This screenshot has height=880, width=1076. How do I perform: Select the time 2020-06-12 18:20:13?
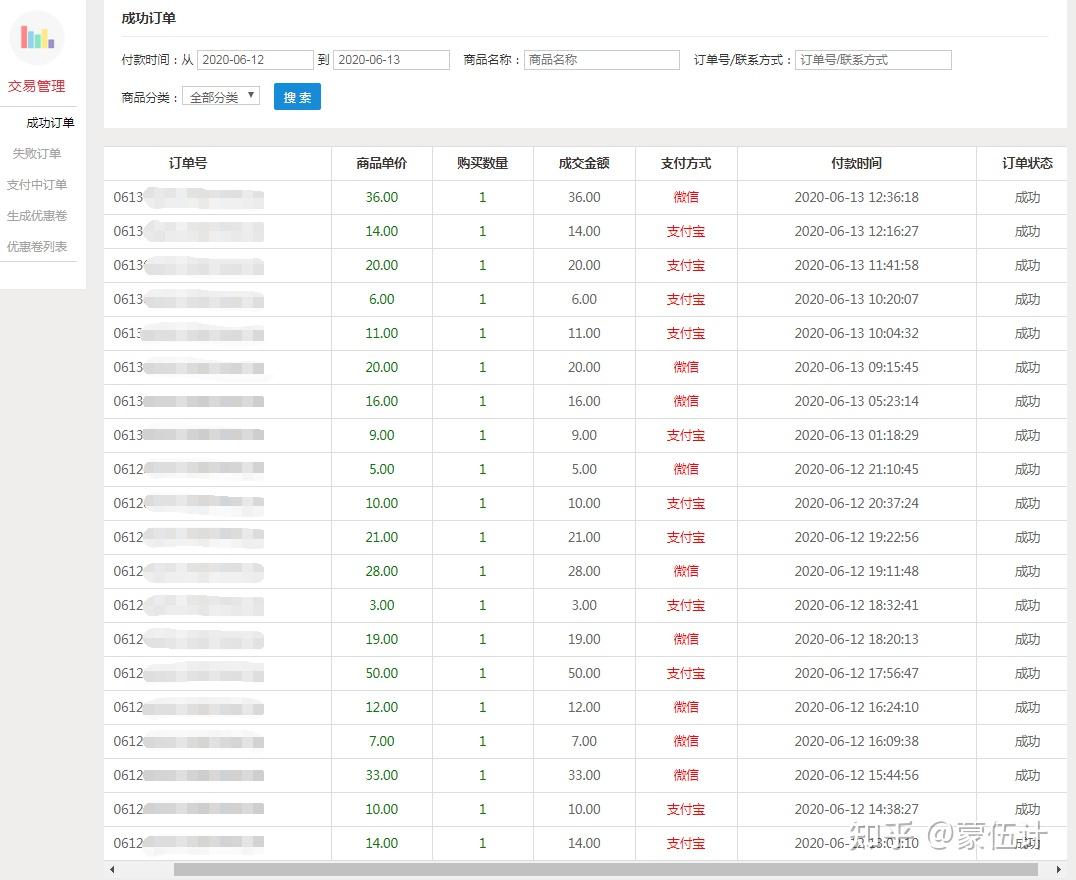856,639
